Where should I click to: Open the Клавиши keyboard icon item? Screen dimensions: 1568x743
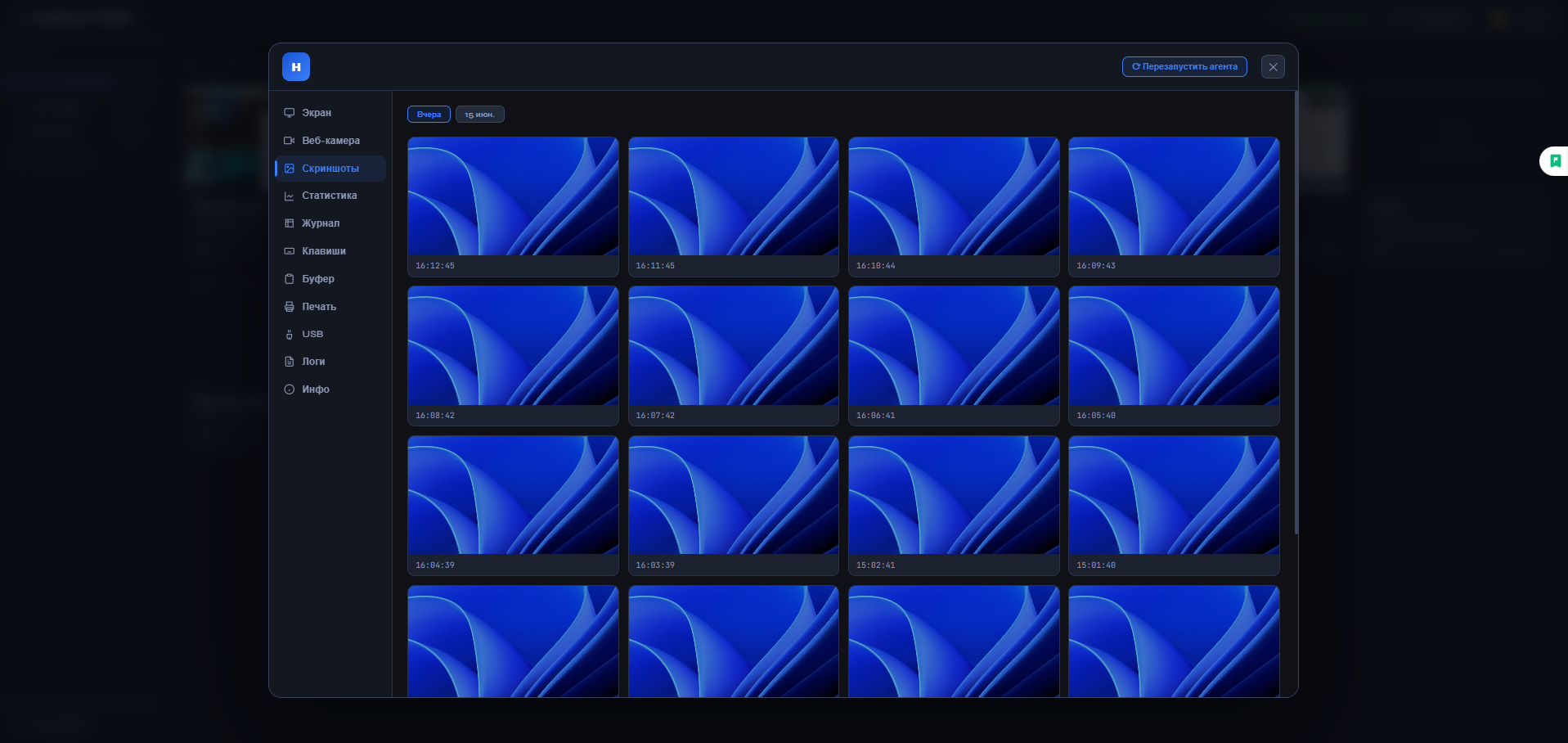(x=289, y=251)
